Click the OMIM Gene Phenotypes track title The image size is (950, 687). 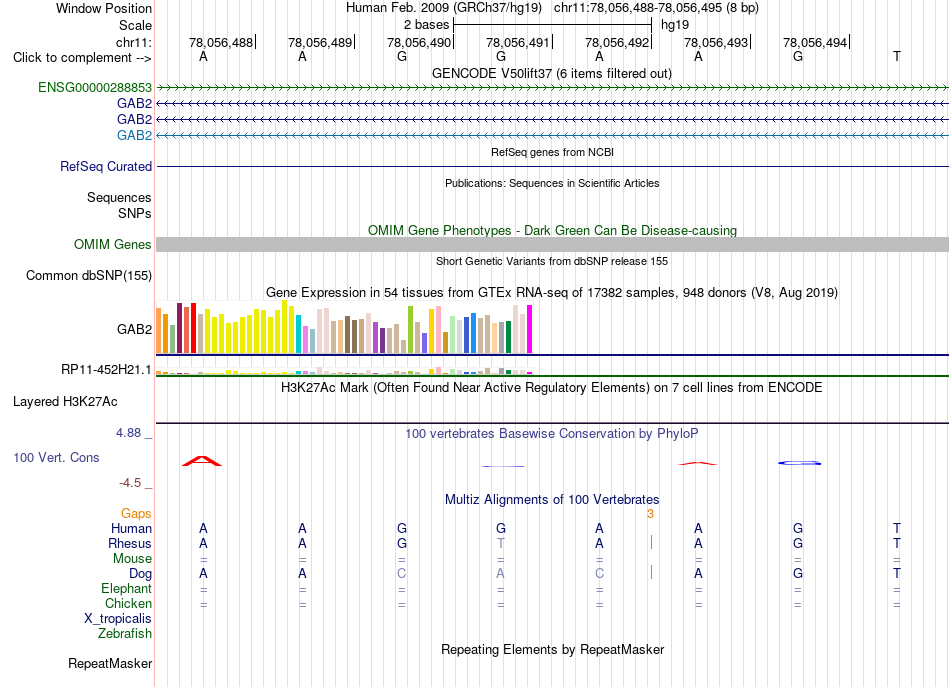coord(552,230)
